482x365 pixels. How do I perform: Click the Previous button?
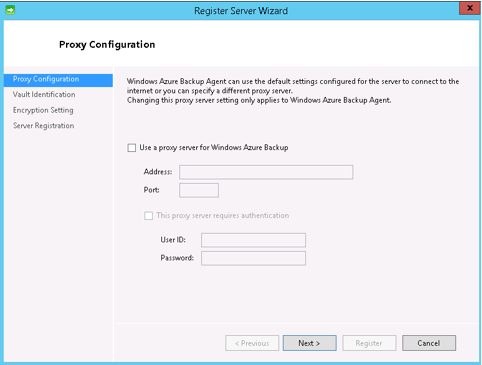(252, 343)
